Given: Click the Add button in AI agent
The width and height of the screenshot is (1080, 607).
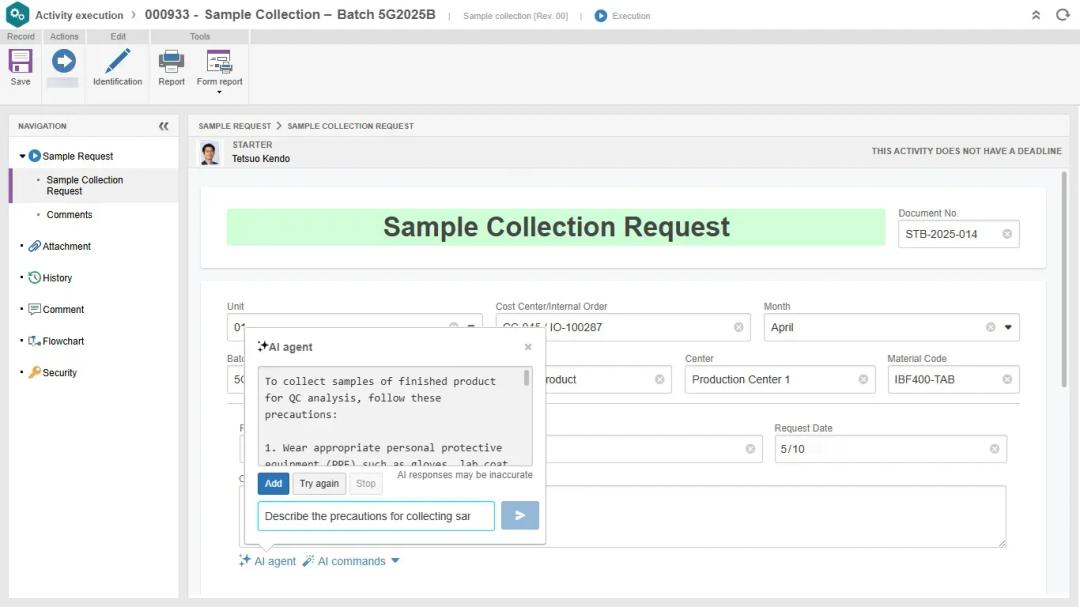Looking at the screenshot, I should (273, 484).
